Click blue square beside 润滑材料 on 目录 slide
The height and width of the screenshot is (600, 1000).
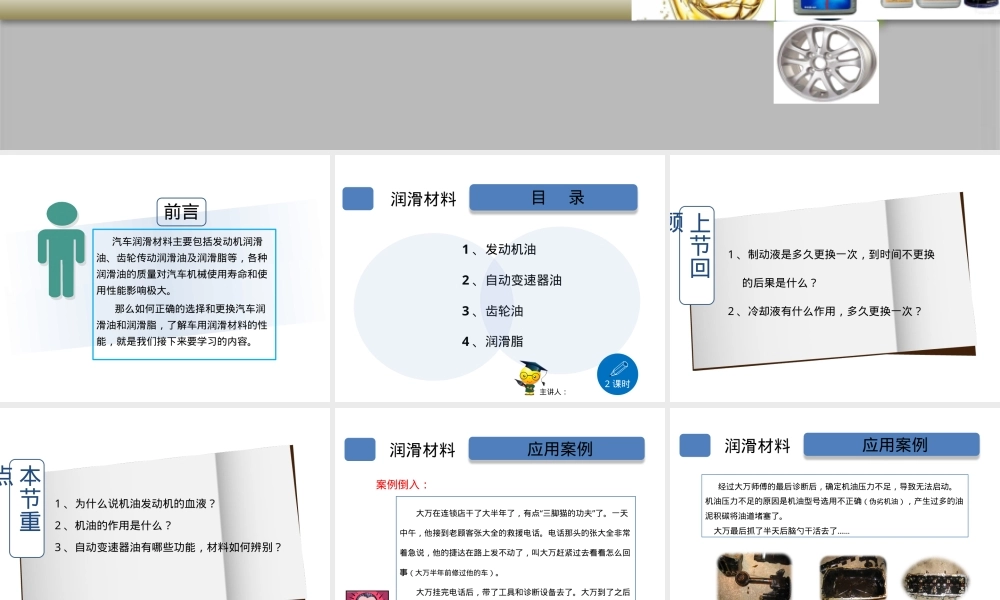click(358, 198)
